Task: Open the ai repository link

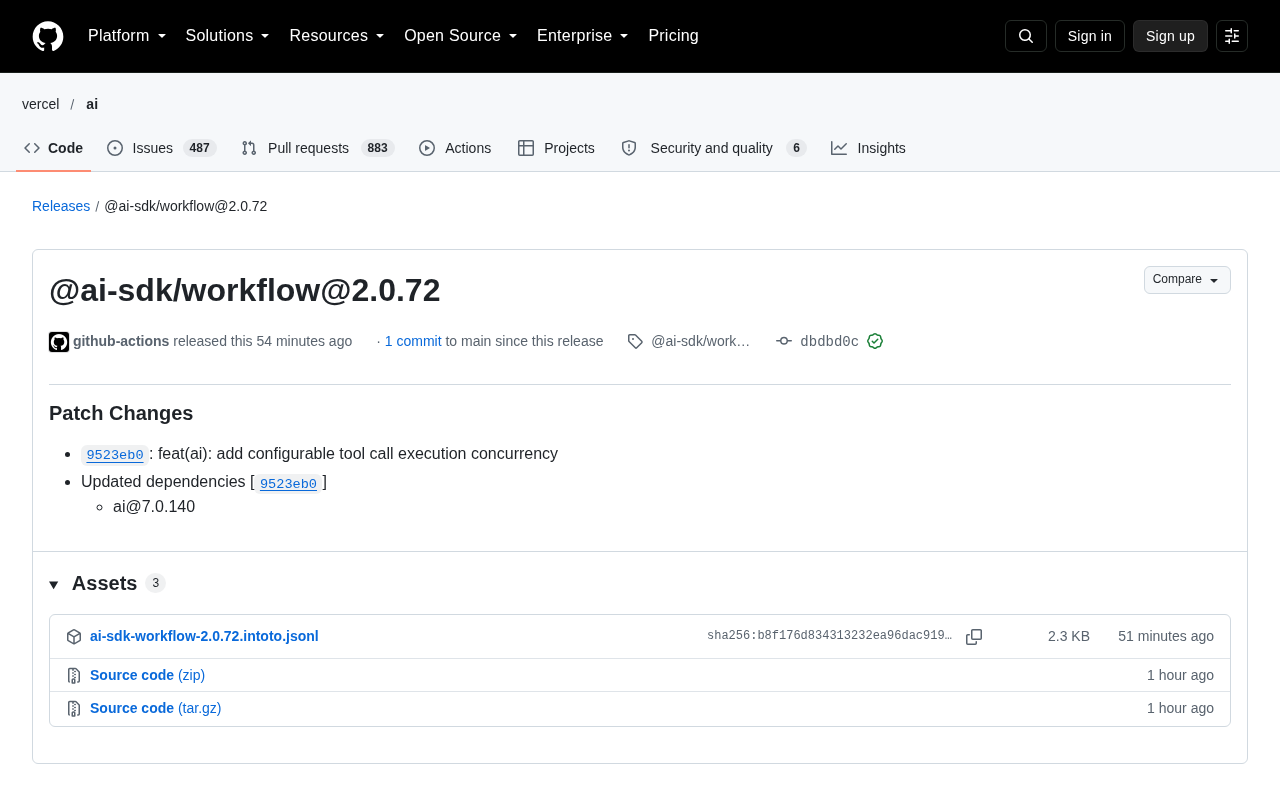Action: [92, 104]
